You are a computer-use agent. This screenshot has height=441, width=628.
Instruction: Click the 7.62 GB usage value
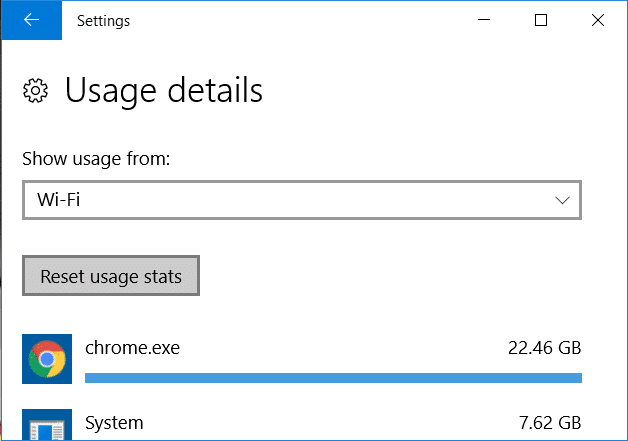(x=550, y=423)
